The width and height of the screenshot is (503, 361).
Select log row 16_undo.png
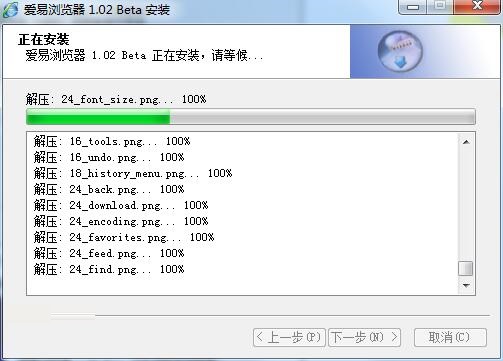(x=109, y=157)
